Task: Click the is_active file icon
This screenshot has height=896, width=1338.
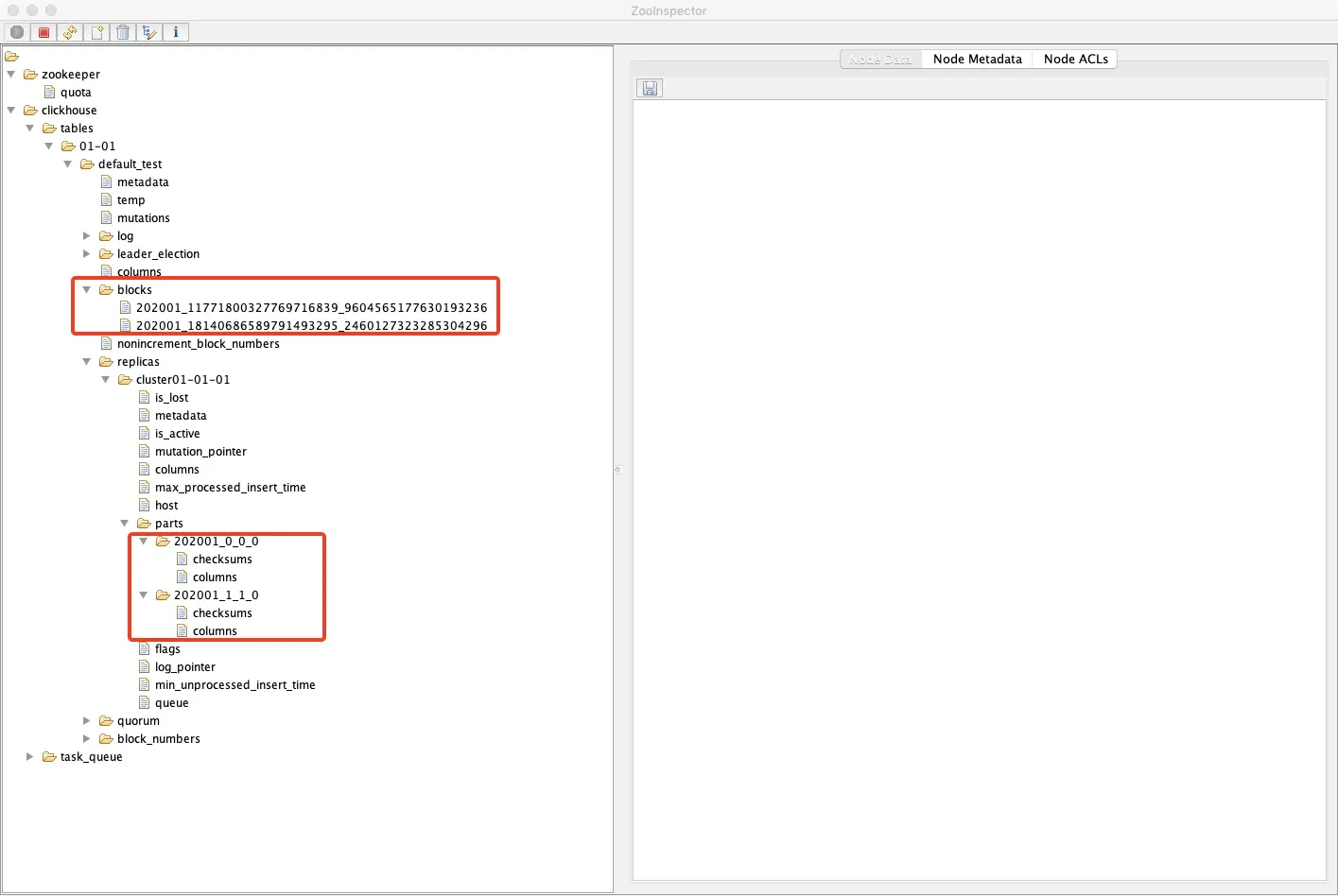Action: click(145, 434)
